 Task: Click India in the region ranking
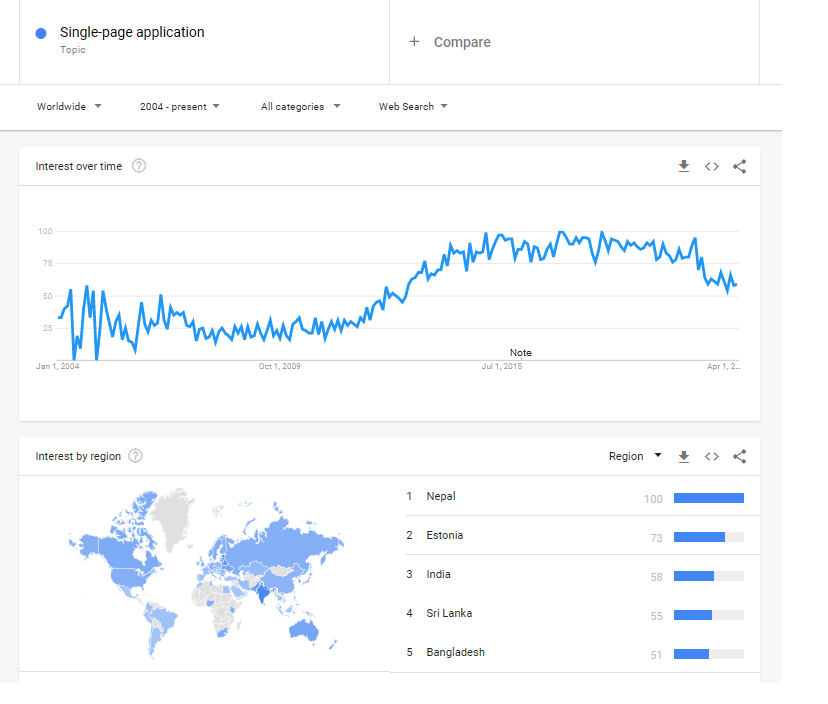pos(438,574)
